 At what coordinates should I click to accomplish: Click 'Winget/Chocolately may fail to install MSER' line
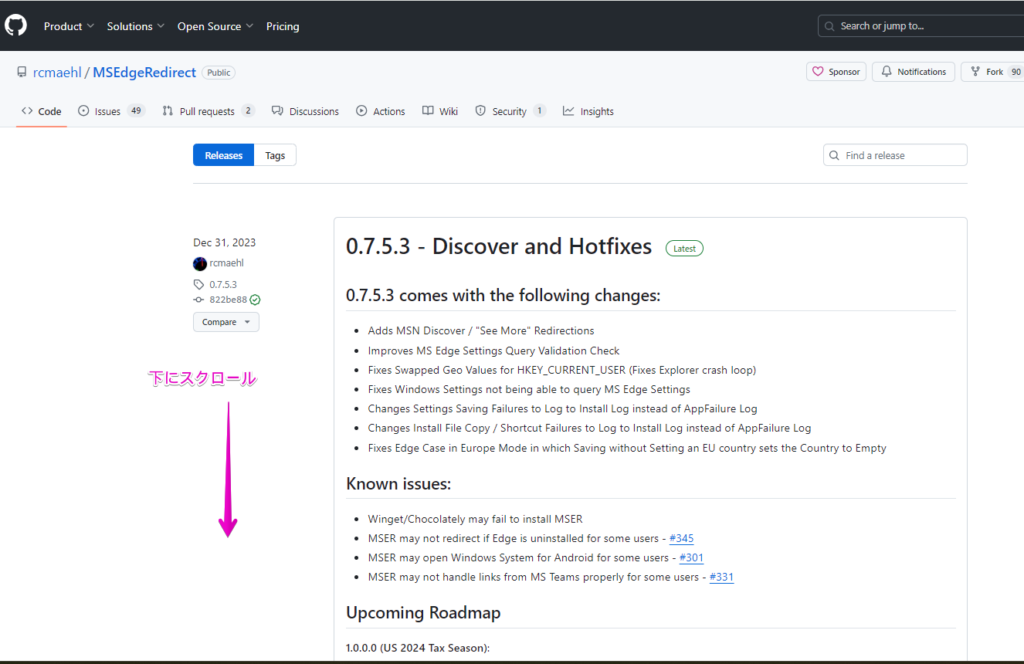(x=475, y=519)
